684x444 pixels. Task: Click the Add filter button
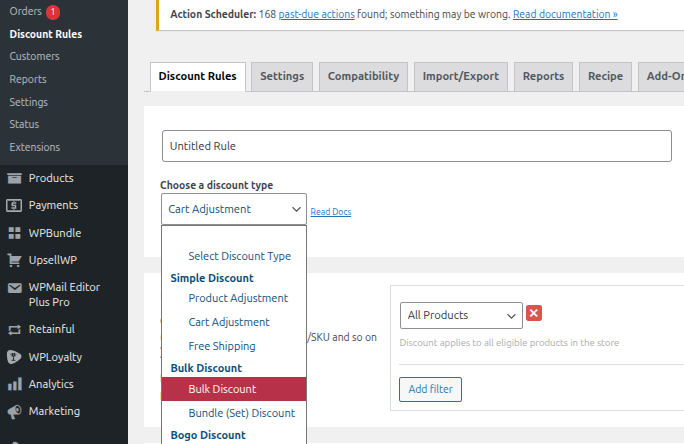tap(430, 389)
